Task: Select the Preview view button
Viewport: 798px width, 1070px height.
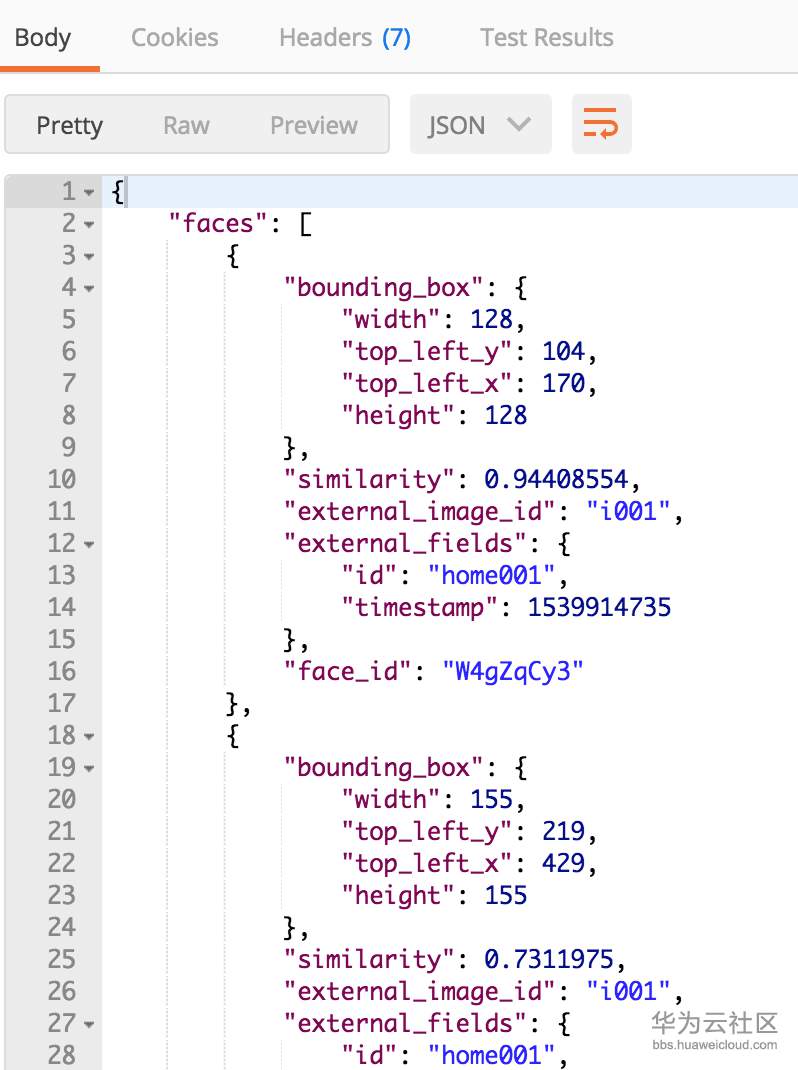Action: click(313, 125)
